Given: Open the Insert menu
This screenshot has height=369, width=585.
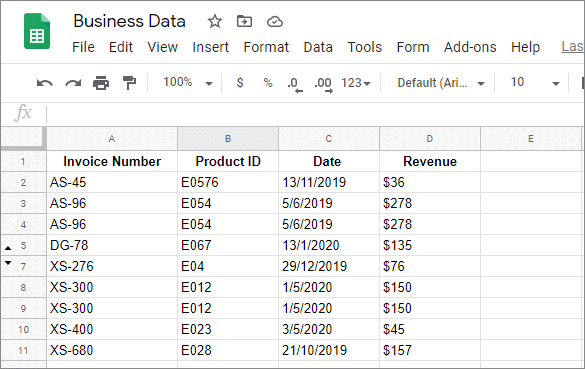Looking at the screenshot, I should point(210,47).
